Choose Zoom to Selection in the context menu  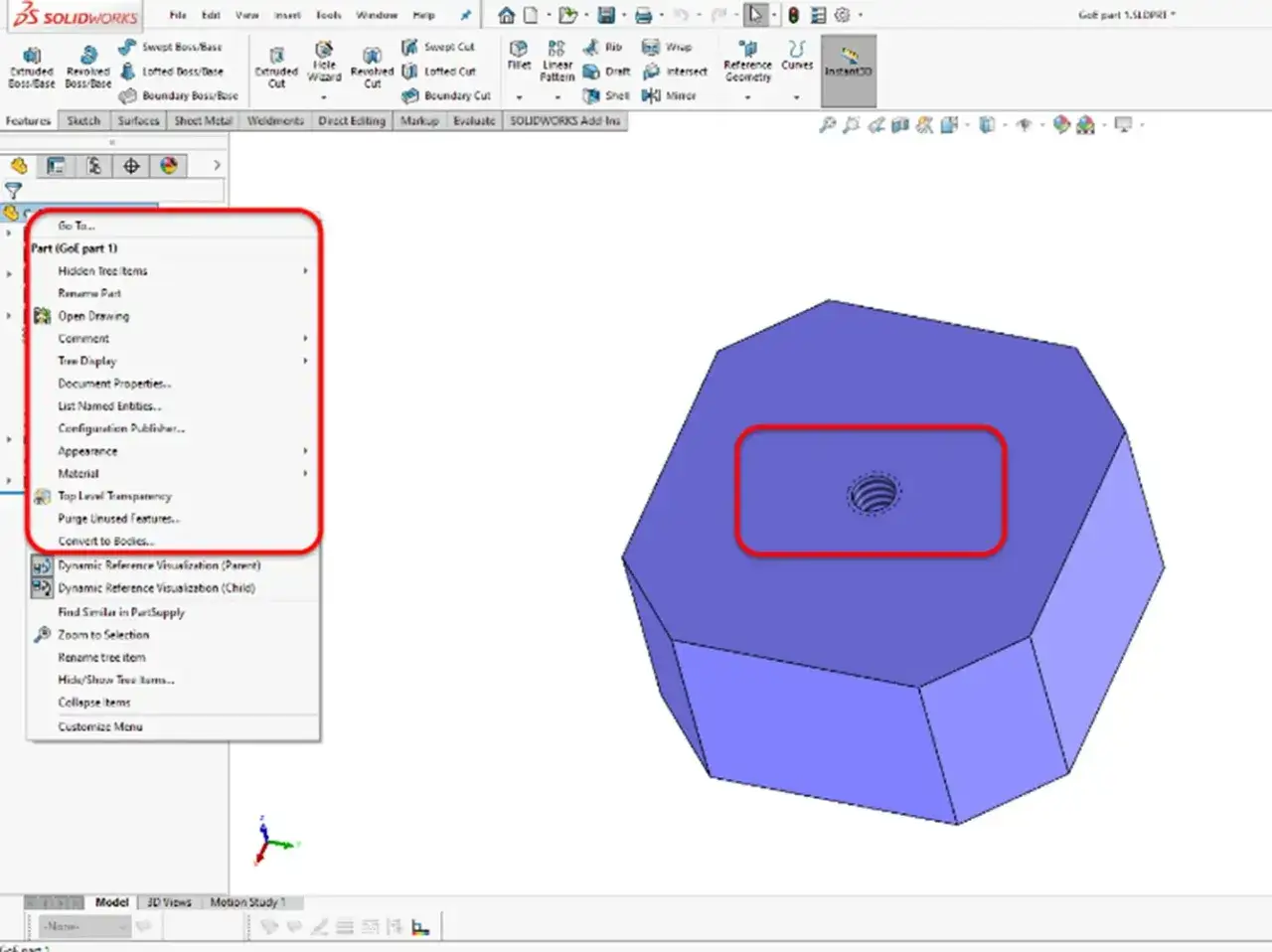pos(103,635)
